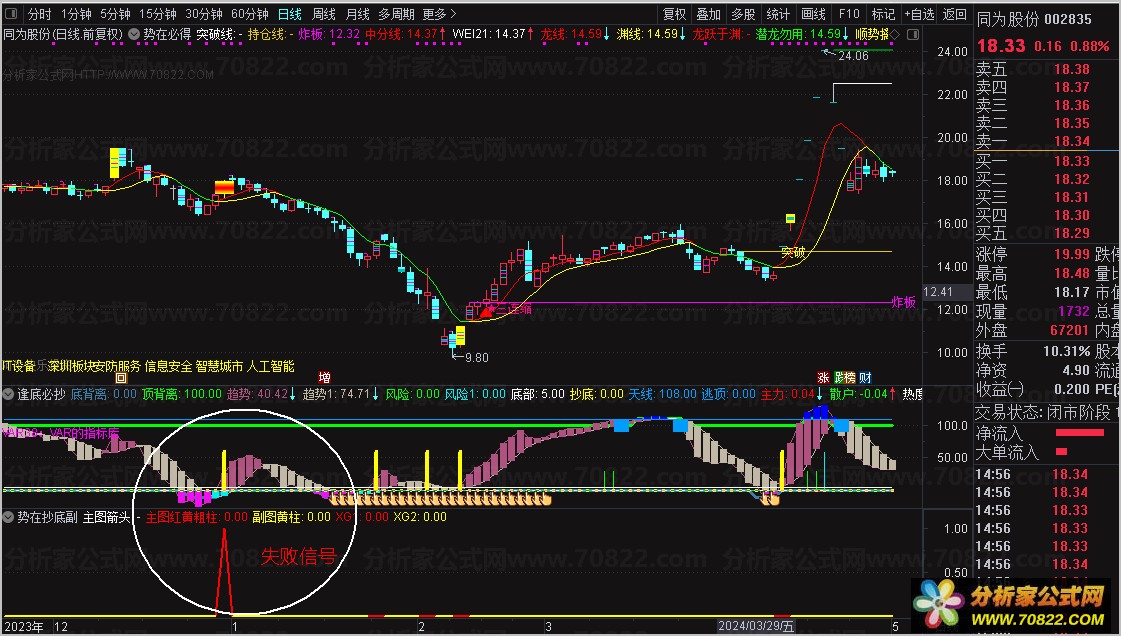Open F10 company information
1121x636 pixels.
pos(849,14)
